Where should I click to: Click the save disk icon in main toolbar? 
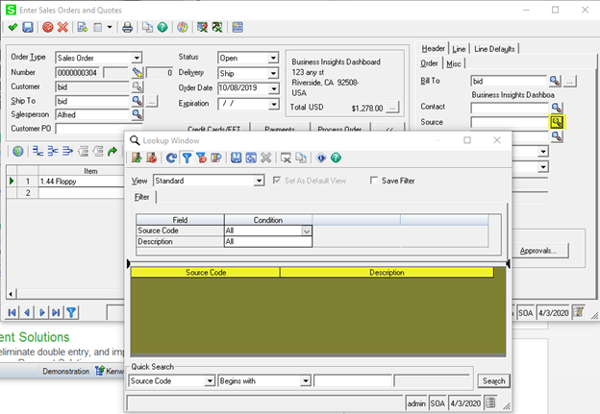click(x=27, y=27)
